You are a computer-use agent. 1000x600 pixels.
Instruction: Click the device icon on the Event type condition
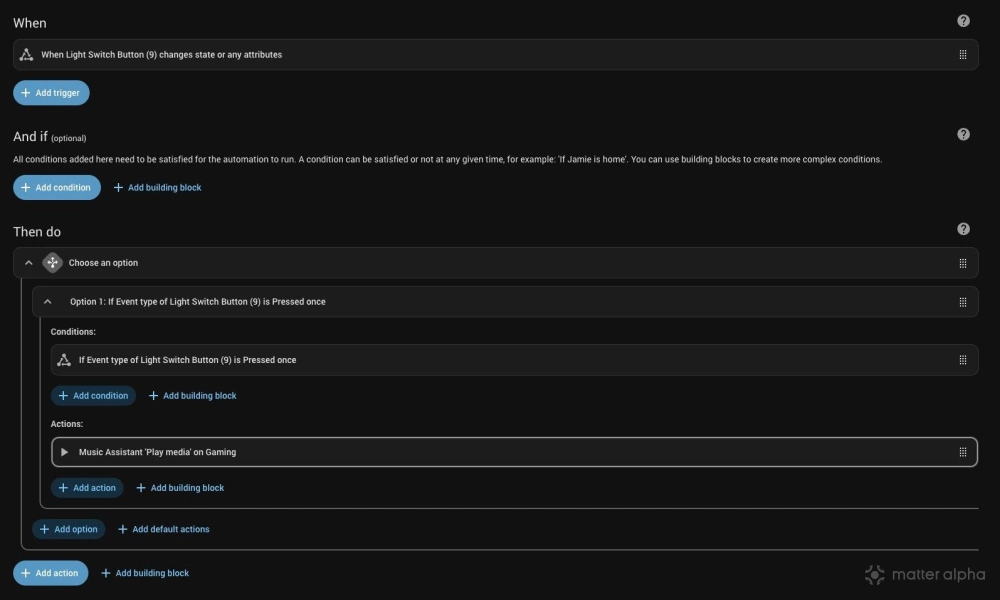pyautogui.click(x=64, y=359)
